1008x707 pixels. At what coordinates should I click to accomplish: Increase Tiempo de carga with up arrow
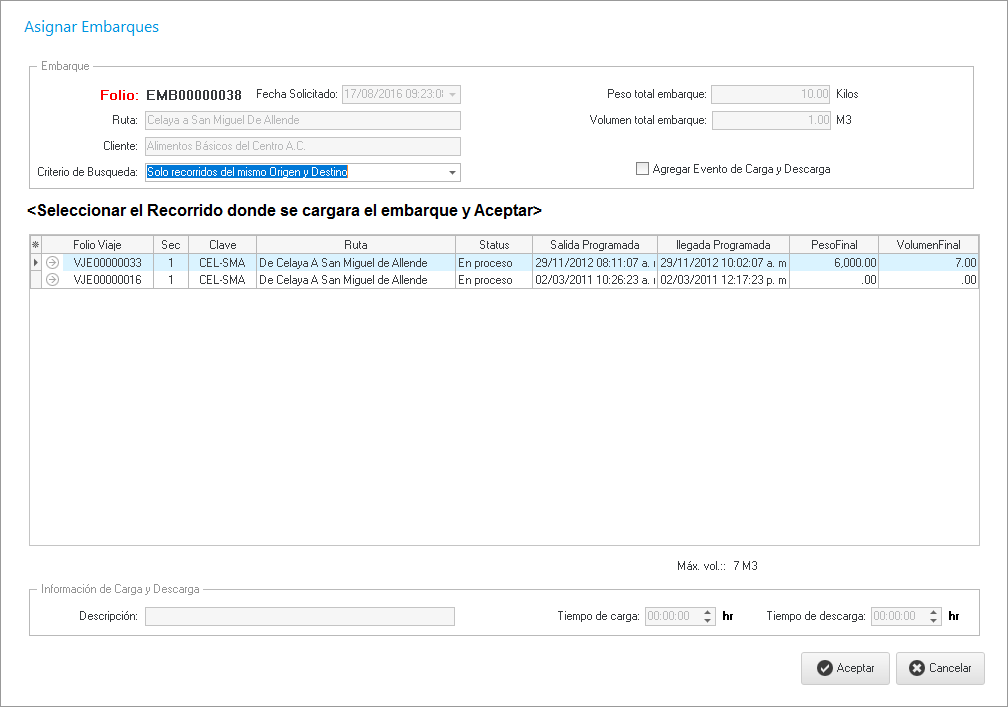708,612
